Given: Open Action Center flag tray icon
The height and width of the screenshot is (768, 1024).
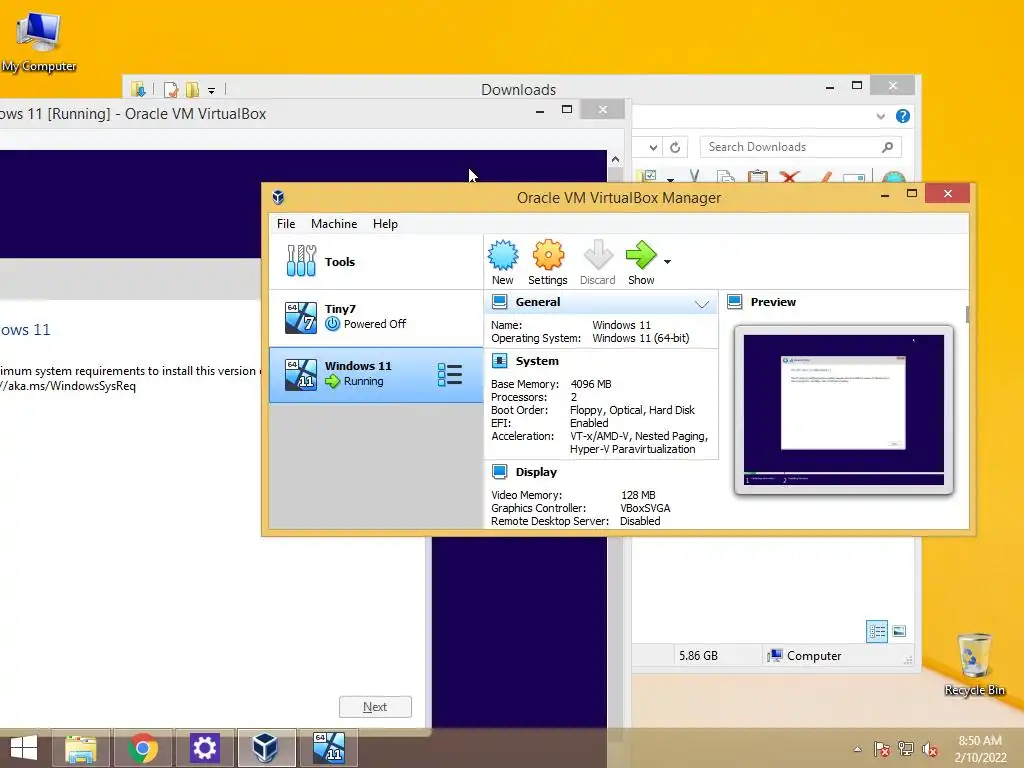Looking at the screenshot, I should [x=882, y=749].
